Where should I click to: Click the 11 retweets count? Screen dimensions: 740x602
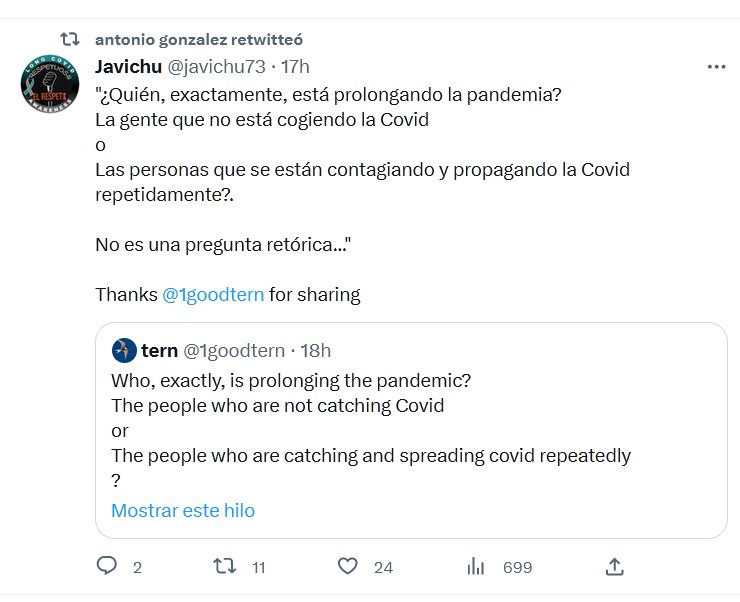click(258, 567)
